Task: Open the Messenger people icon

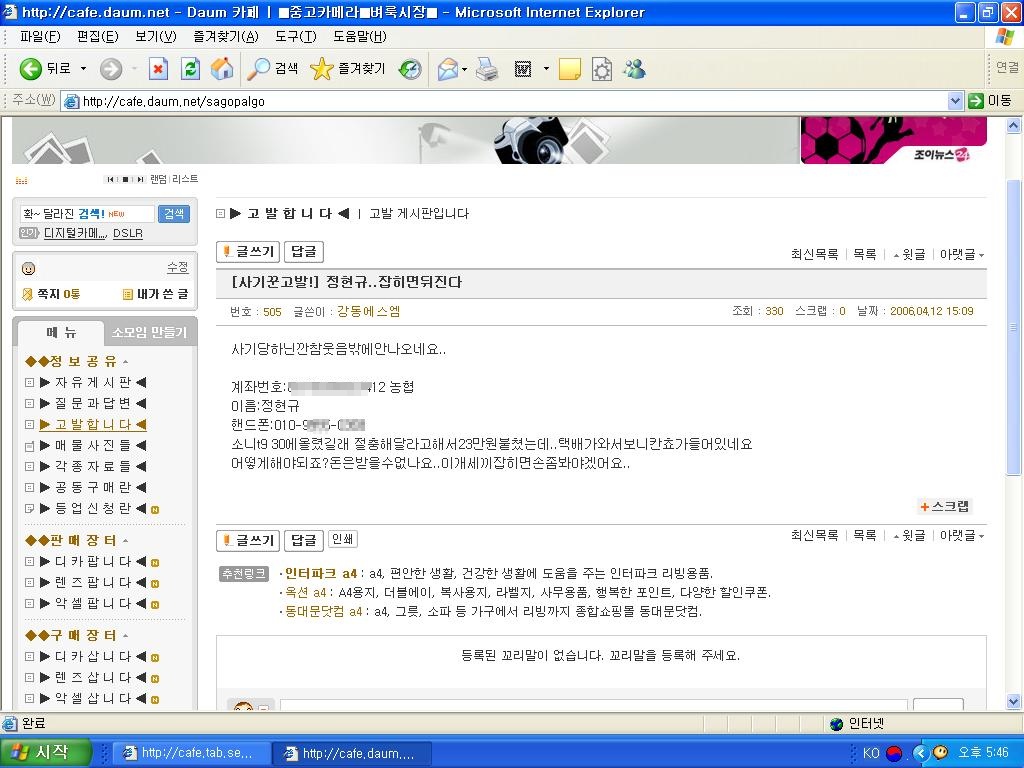Action: pos(634,69)
